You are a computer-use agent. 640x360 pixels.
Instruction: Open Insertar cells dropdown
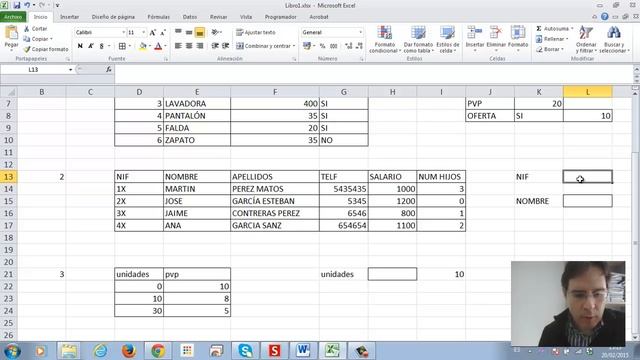tap(475, 39)
